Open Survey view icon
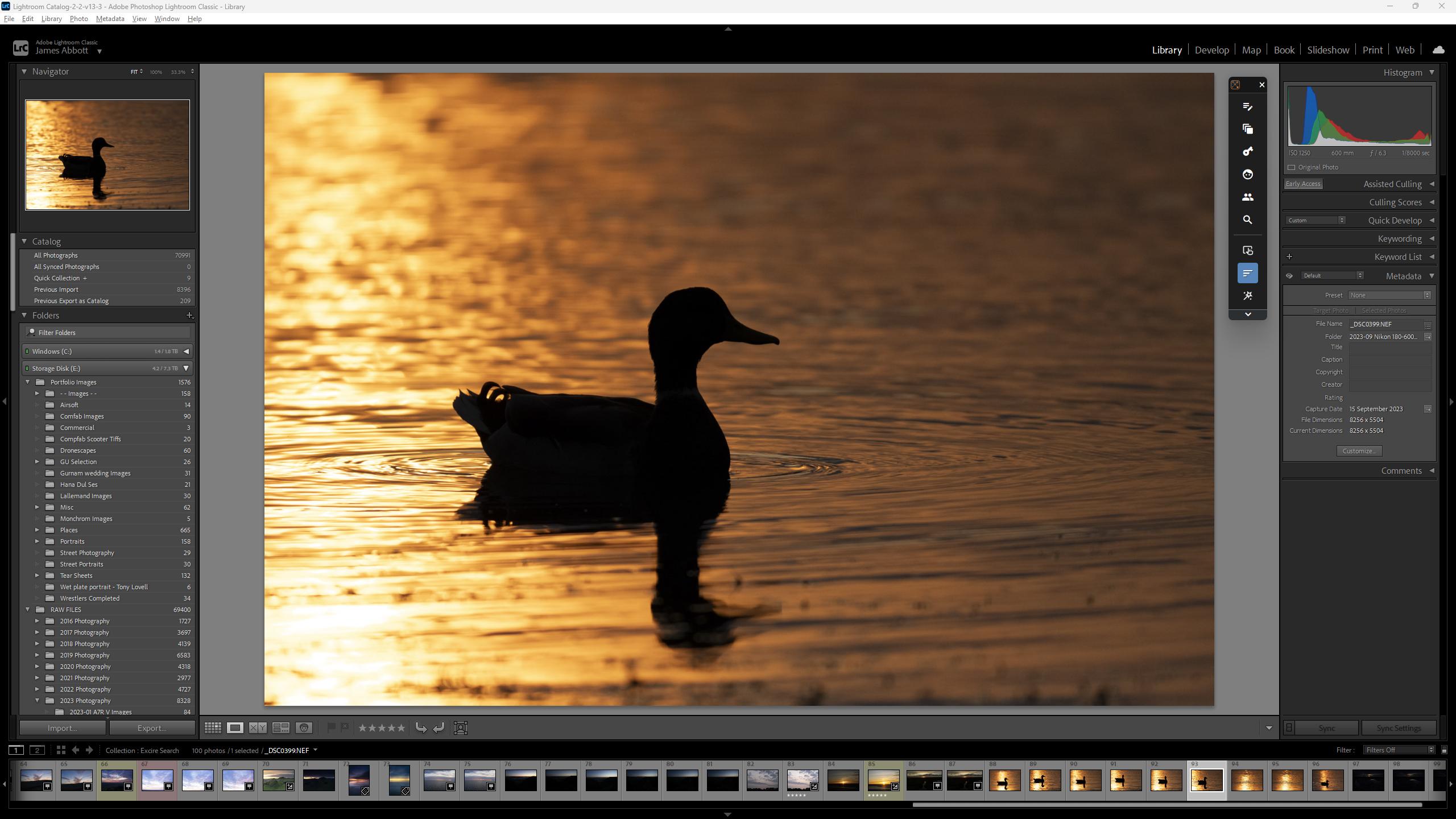The height and width of the screenshot is (819, 1456). click(x=281, y=728)
